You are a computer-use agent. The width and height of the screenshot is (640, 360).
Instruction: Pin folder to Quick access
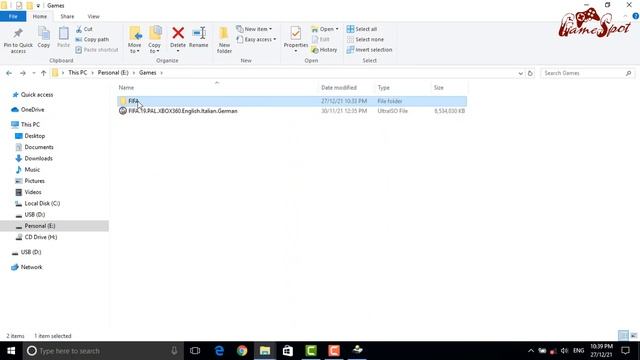click(x=18, y=40)
